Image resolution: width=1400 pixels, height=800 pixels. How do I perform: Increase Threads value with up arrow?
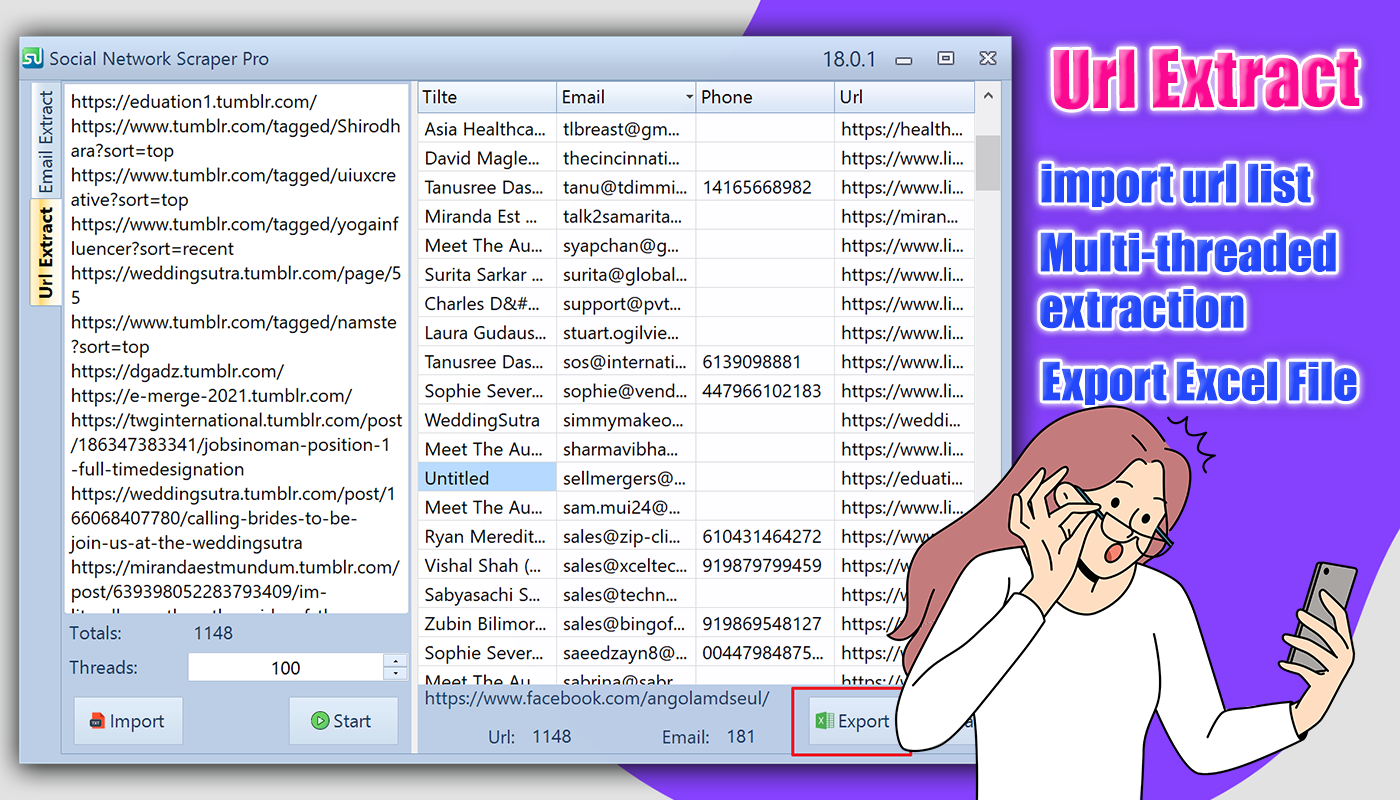tap(396, 660)
